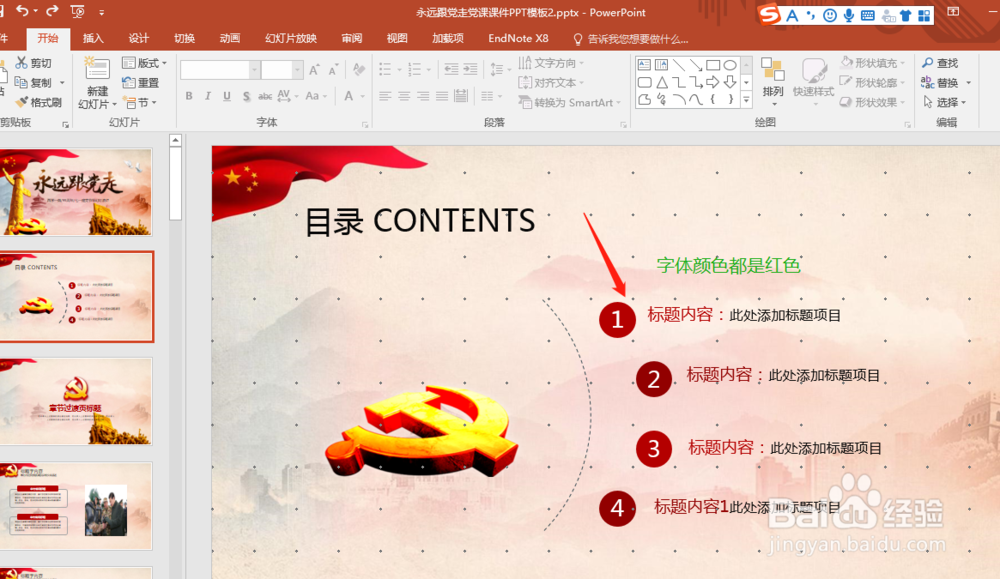1000x579 pixels.
Task: Select the third slide thumbnail with section title
Action: point(76,402)
